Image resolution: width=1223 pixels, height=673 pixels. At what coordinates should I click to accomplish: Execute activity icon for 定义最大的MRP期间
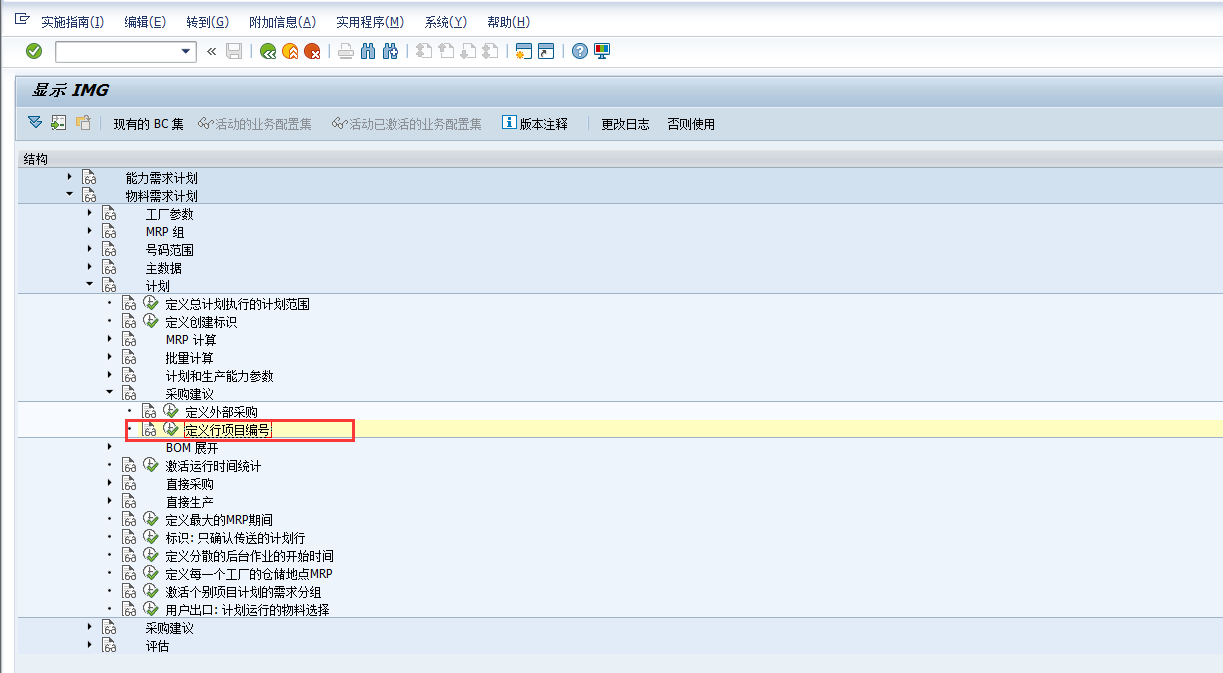151,519
